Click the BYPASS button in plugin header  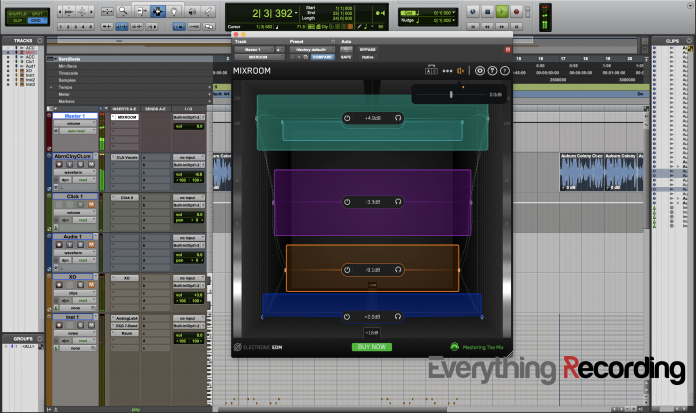[x=368, y=50]
